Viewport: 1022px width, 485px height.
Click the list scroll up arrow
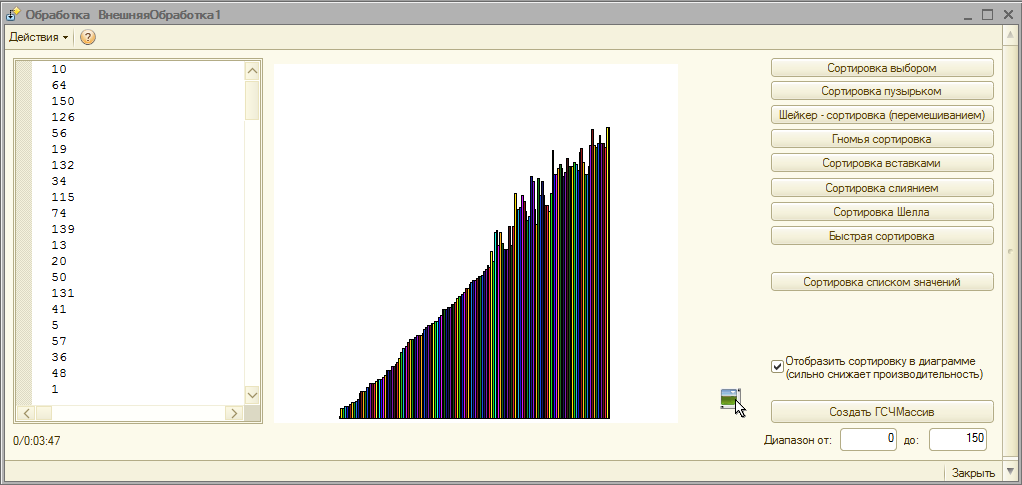point(252,70)
